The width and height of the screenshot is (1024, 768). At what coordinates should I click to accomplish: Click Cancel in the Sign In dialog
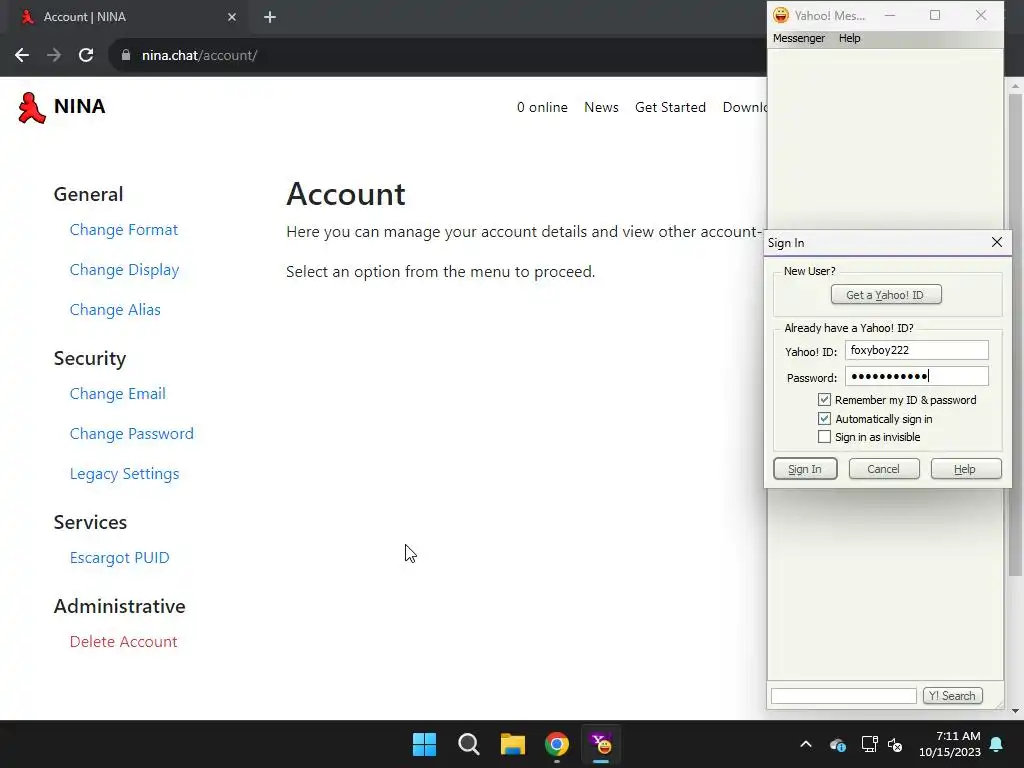click(x=884, y=469)
